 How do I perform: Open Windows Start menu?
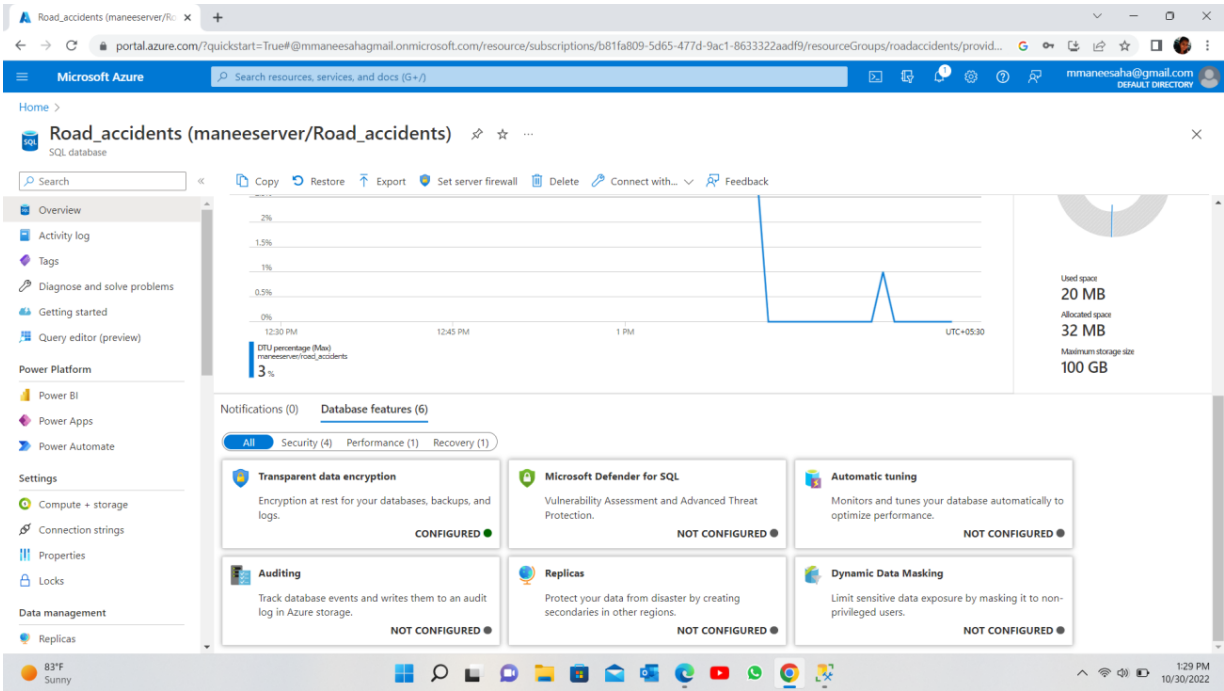click(404, 673)
